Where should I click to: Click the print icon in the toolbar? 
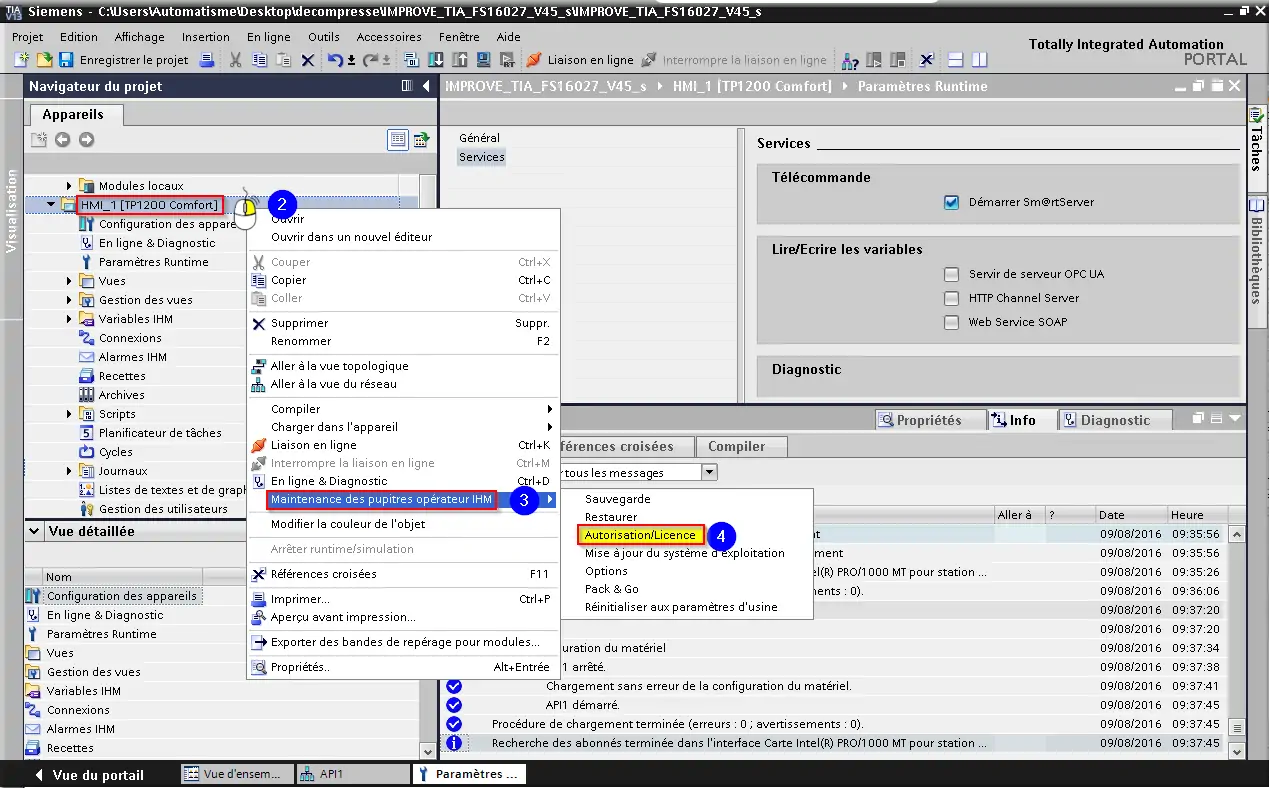(x=207, y=60)
